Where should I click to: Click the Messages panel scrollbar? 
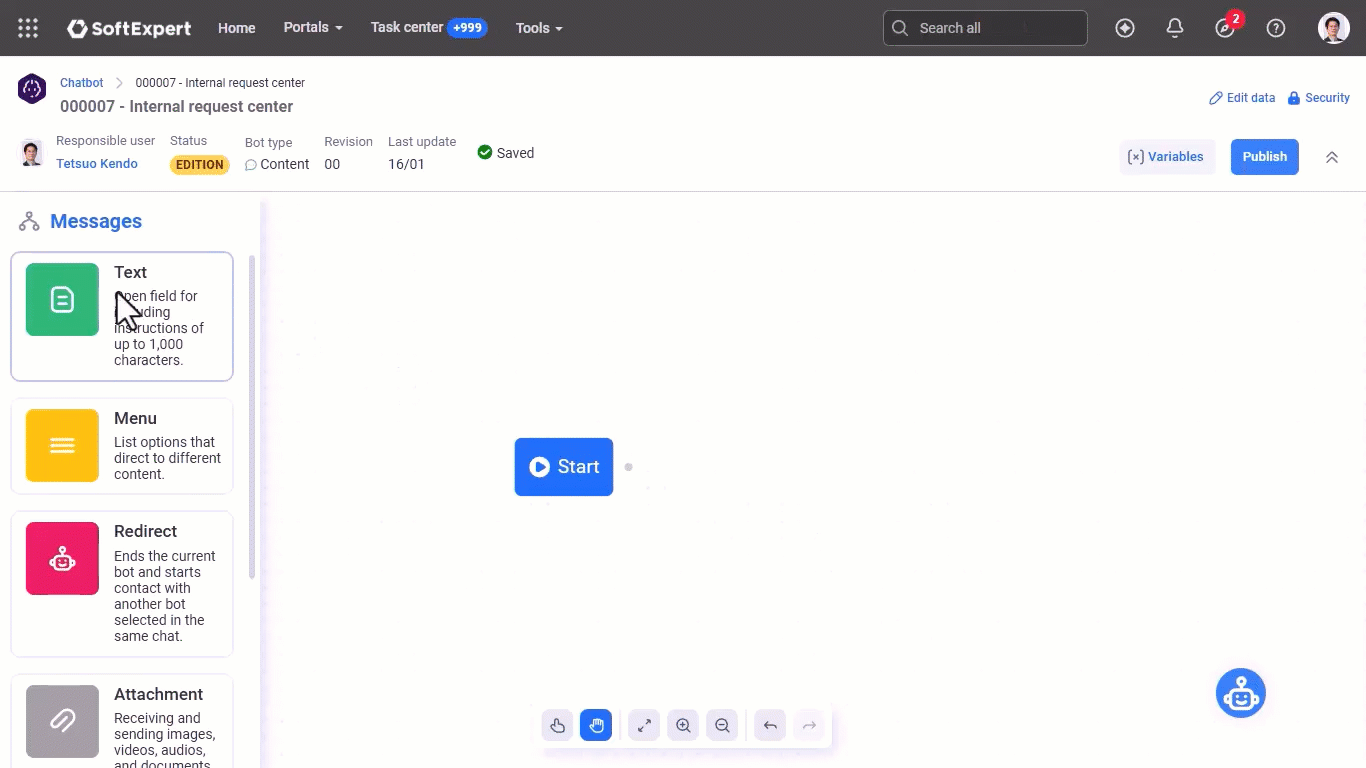tap(252, 417)
